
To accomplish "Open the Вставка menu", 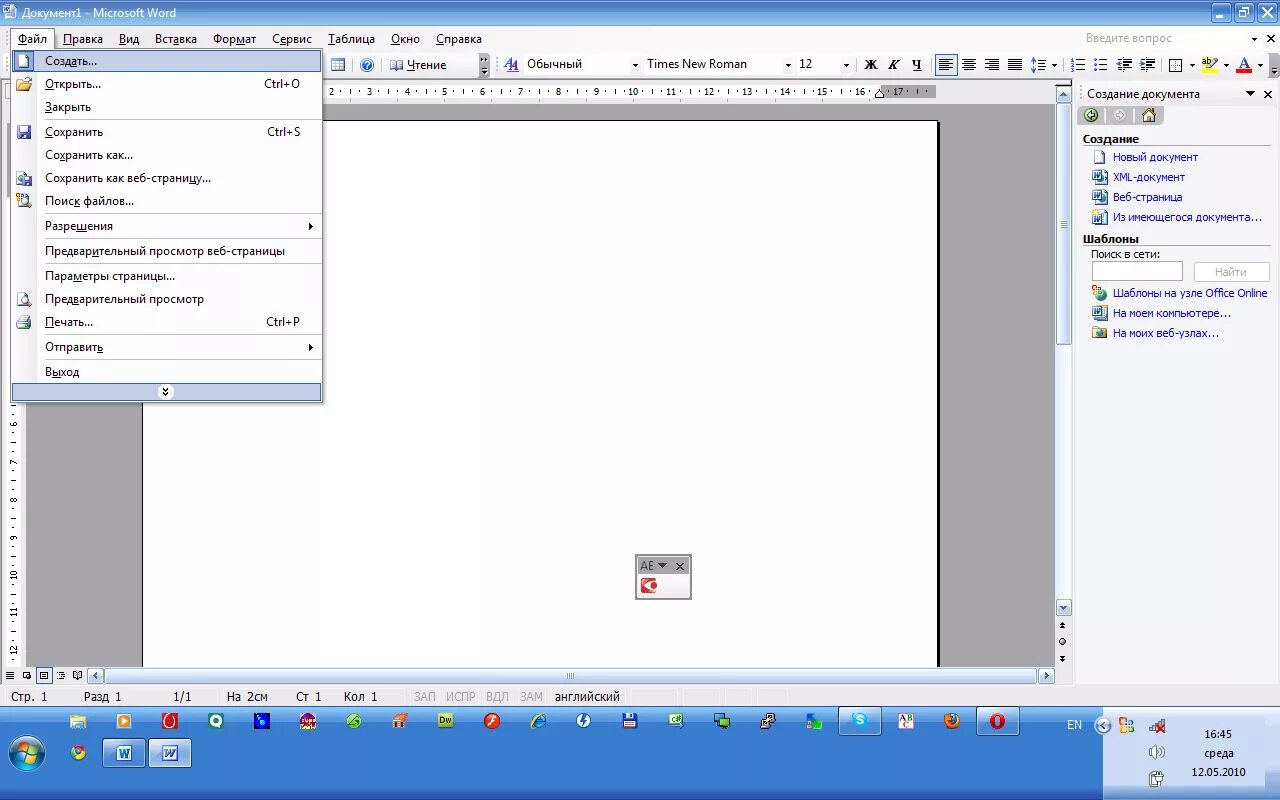I will [x=176, y=39].
